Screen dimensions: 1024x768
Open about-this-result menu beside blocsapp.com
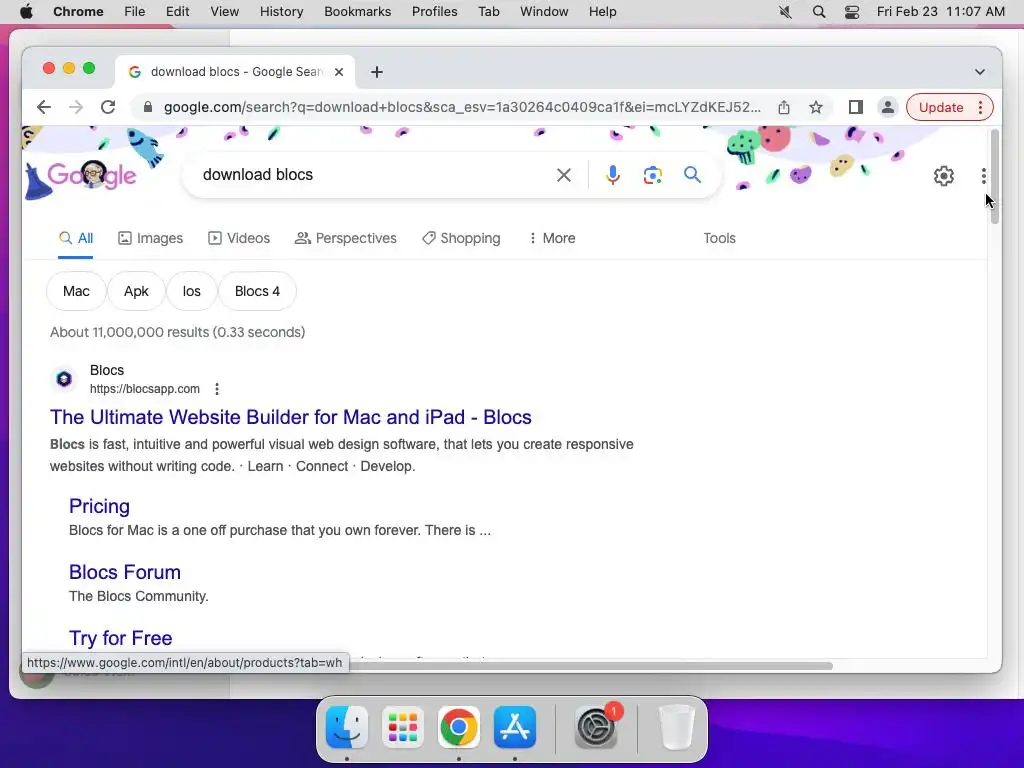tap(217, 389)
